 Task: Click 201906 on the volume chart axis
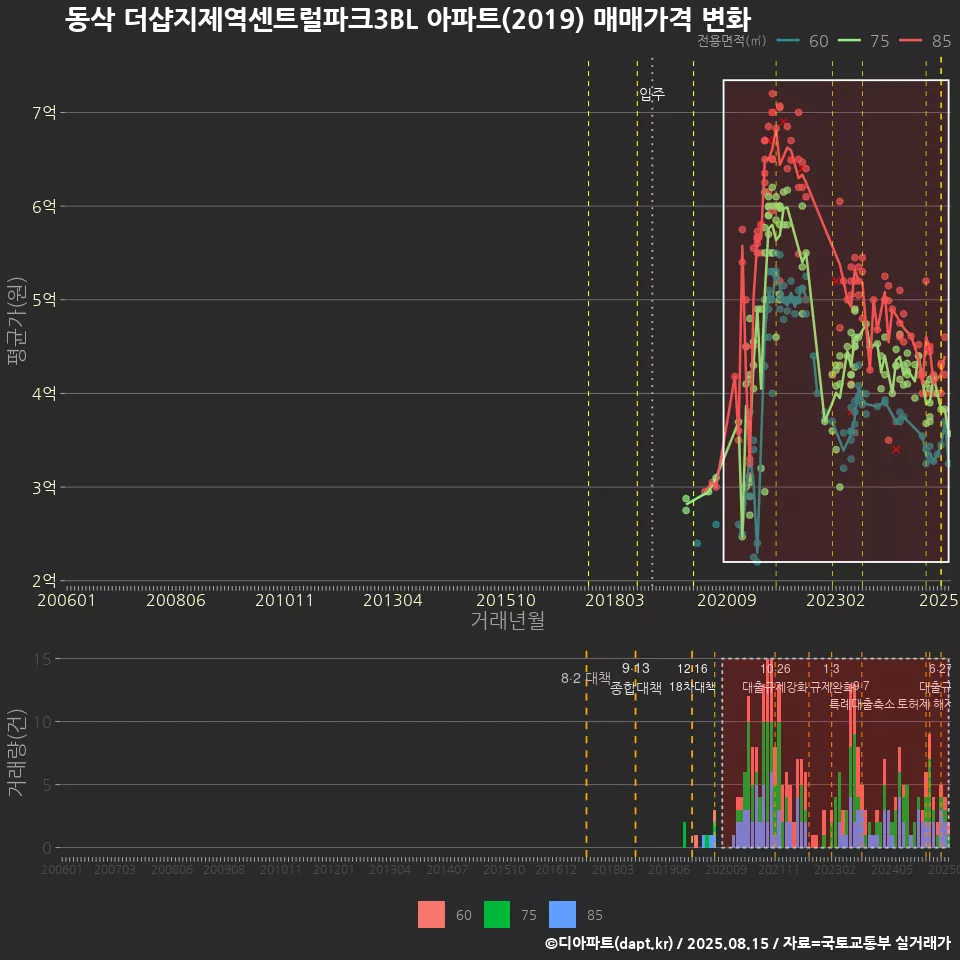[x=669, y=869]
